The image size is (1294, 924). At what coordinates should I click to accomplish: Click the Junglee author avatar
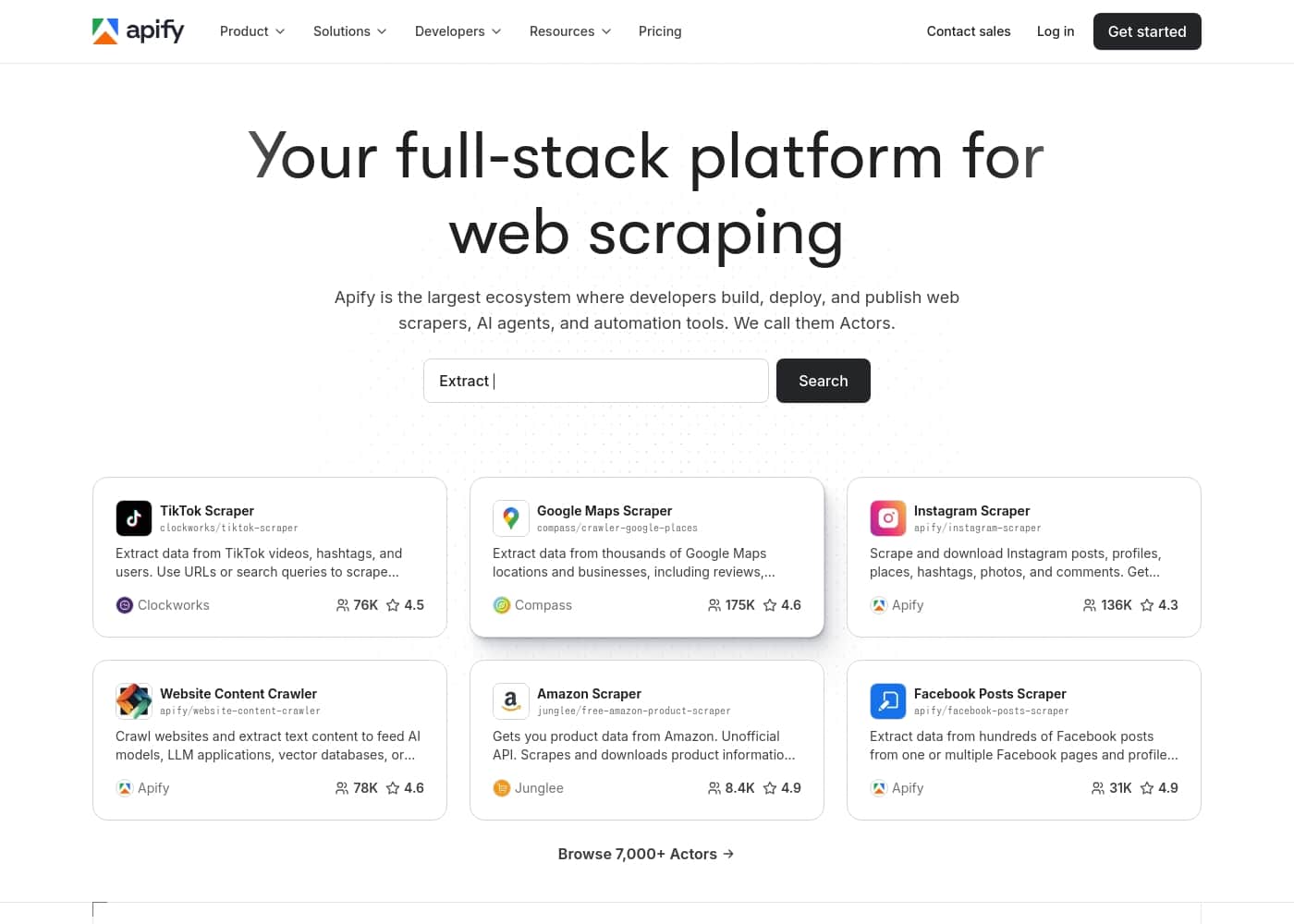[502, 788]
